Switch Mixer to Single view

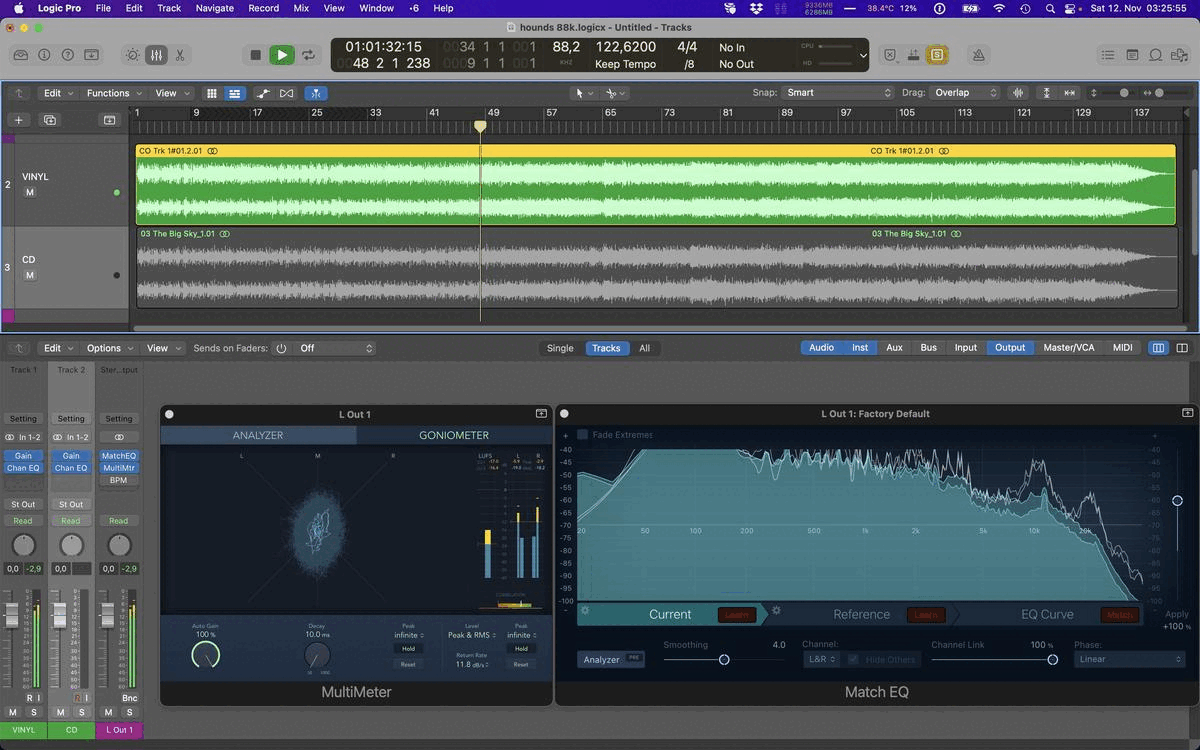[560, 348]
